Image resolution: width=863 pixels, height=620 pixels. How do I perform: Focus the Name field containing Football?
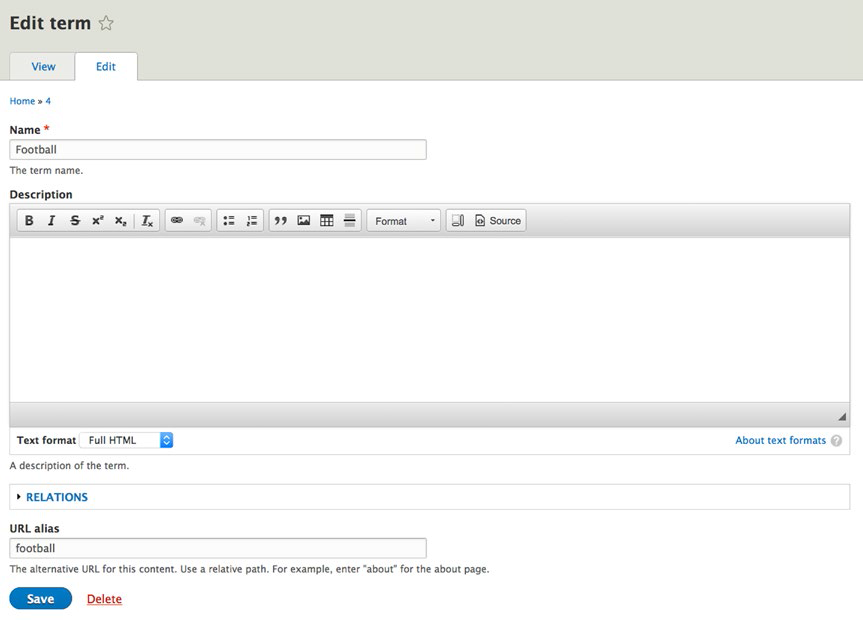218,150
